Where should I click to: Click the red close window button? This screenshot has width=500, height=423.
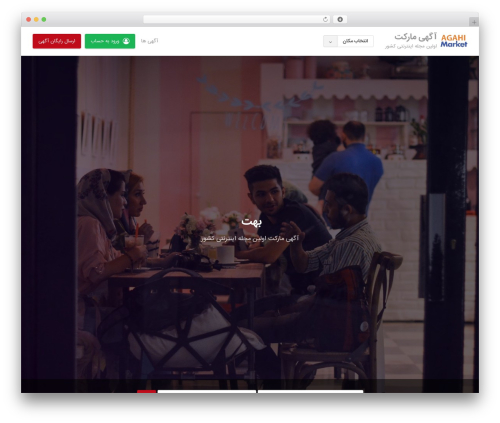(29, 20)
